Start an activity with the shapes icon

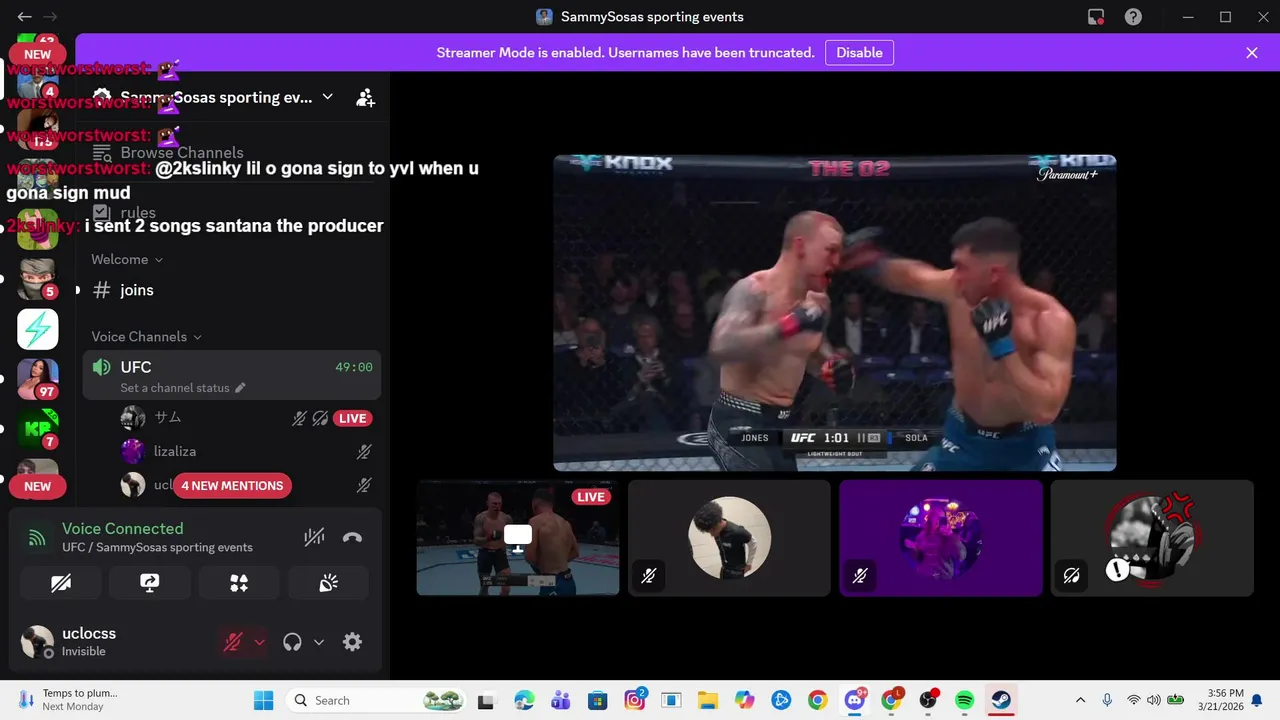click(239, 583)
